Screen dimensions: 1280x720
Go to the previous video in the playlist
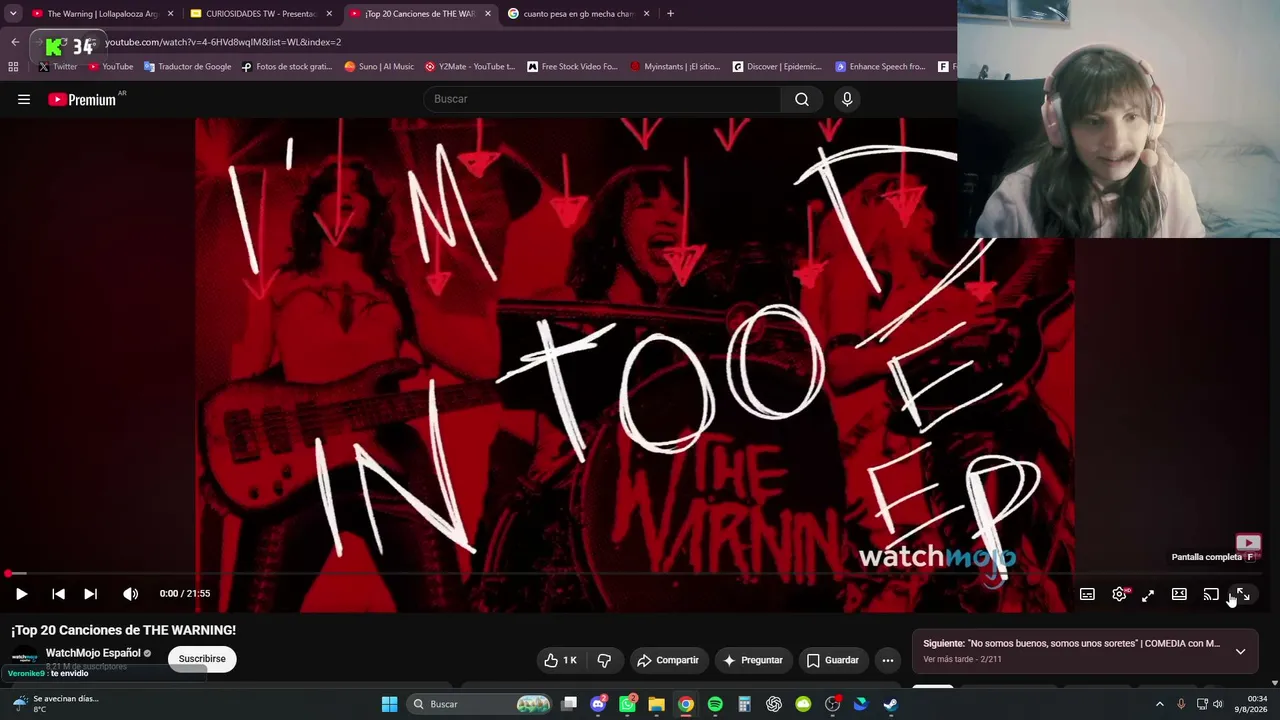click(x=59, y=594)
